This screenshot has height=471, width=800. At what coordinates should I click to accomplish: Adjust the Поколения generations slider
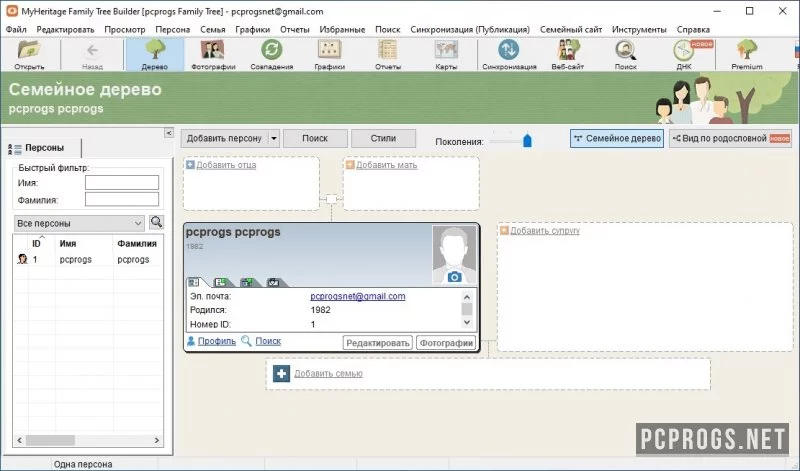click(527, 140)
